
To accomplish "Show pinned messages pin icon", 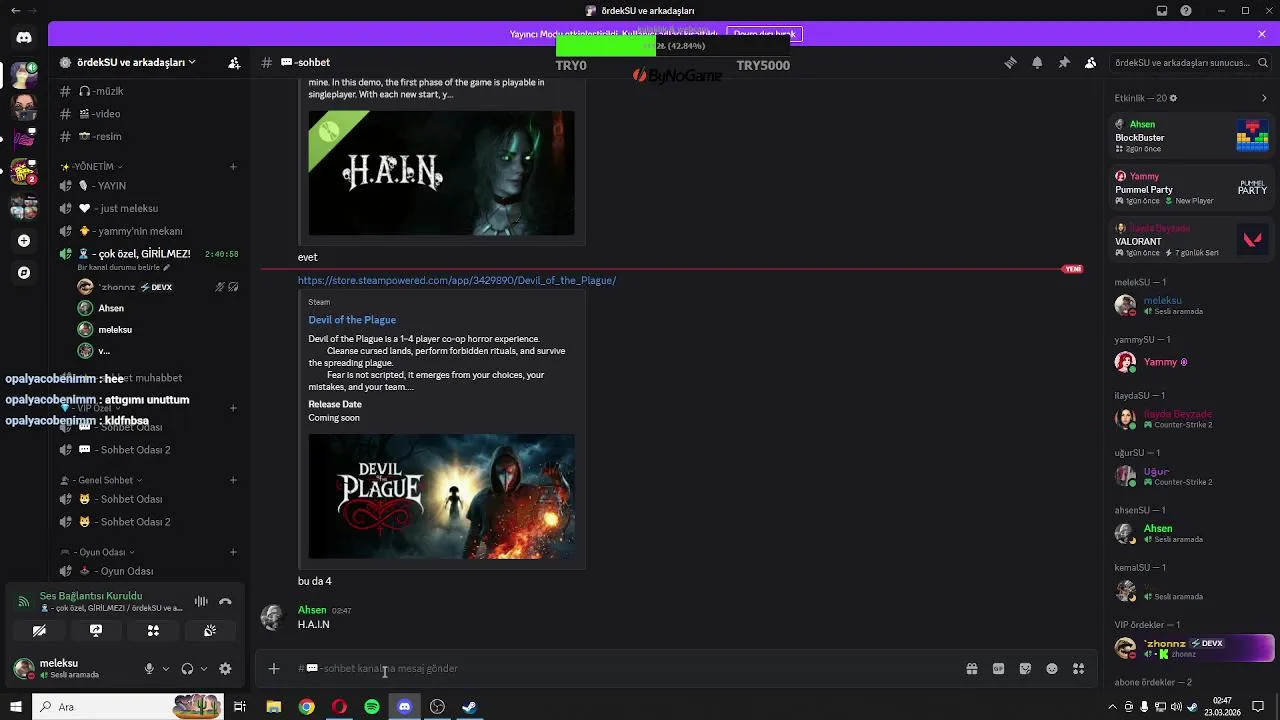I will [1064, 62].
